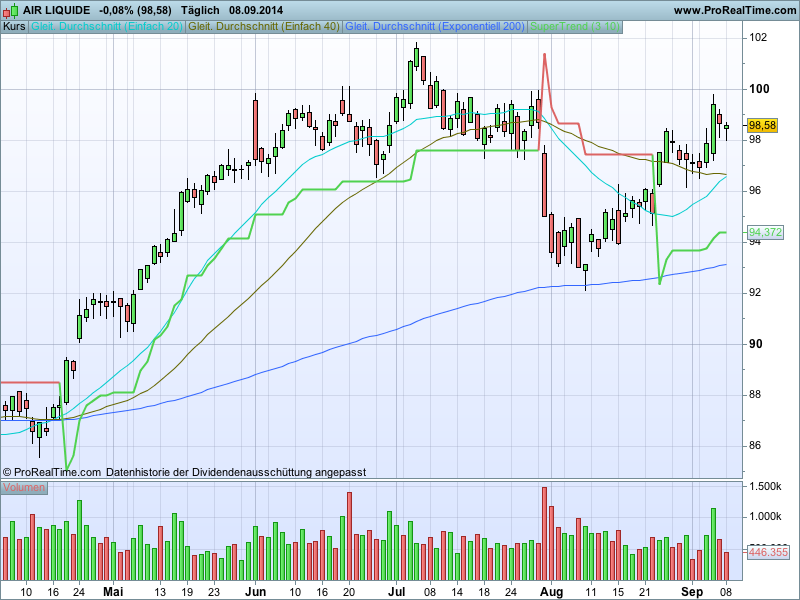This screenshot has height=600, width=800.
Task: Click the 88 price axis label
Action: [x=755, y=394]
